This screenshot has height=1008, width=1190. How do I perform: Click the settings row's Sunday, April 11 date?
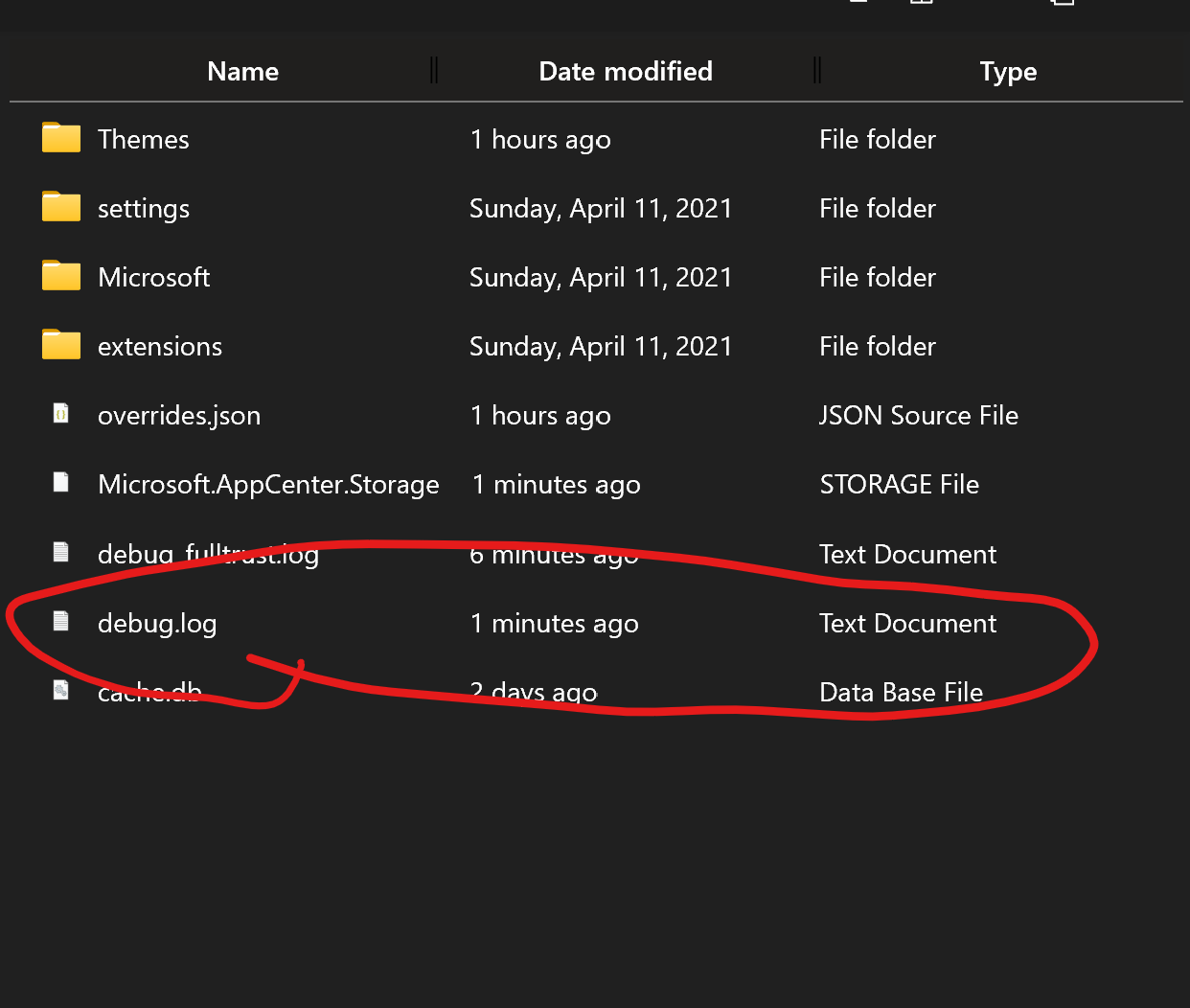point(601,209)
